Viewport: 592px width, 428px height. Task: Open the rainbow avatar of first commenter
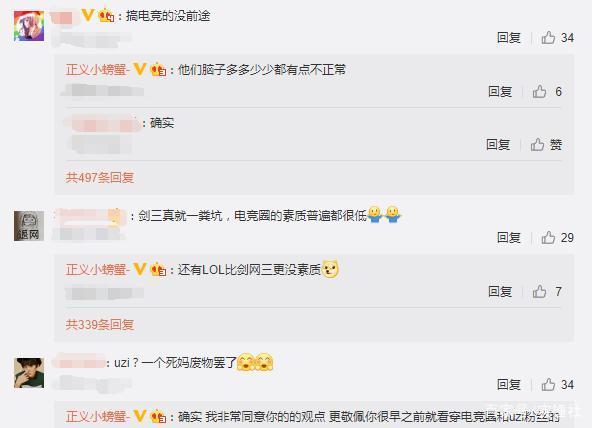pyautogui.click(x=29, y=26)
